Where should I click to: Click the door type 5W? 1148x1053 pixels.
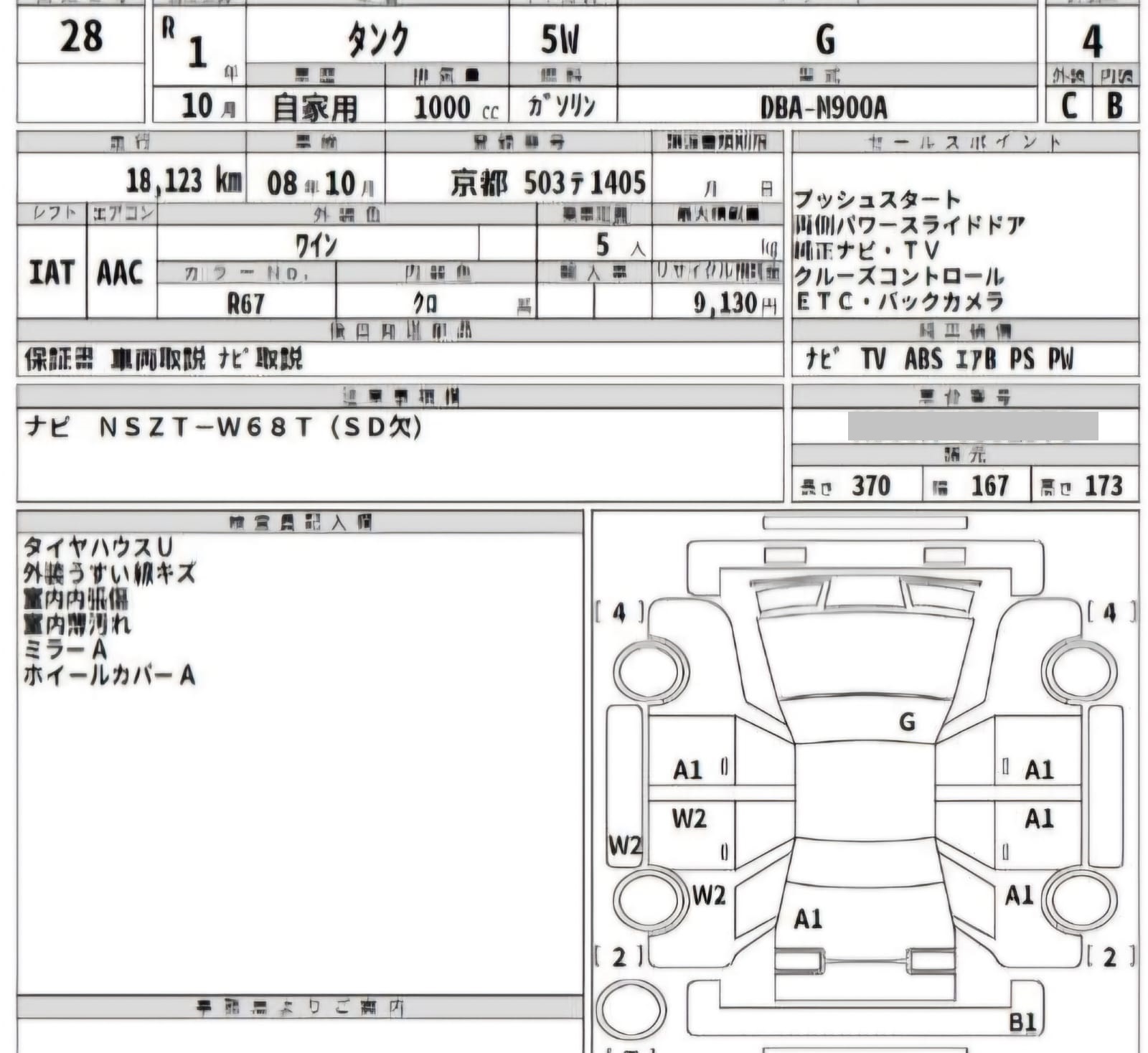[x=560, y=39]
